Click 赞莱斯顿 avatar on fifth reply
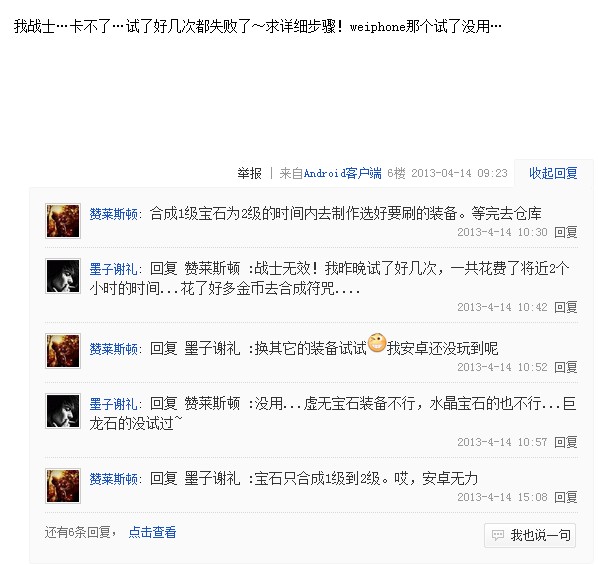Screen dimensions: 598x565 coord(63,486)
